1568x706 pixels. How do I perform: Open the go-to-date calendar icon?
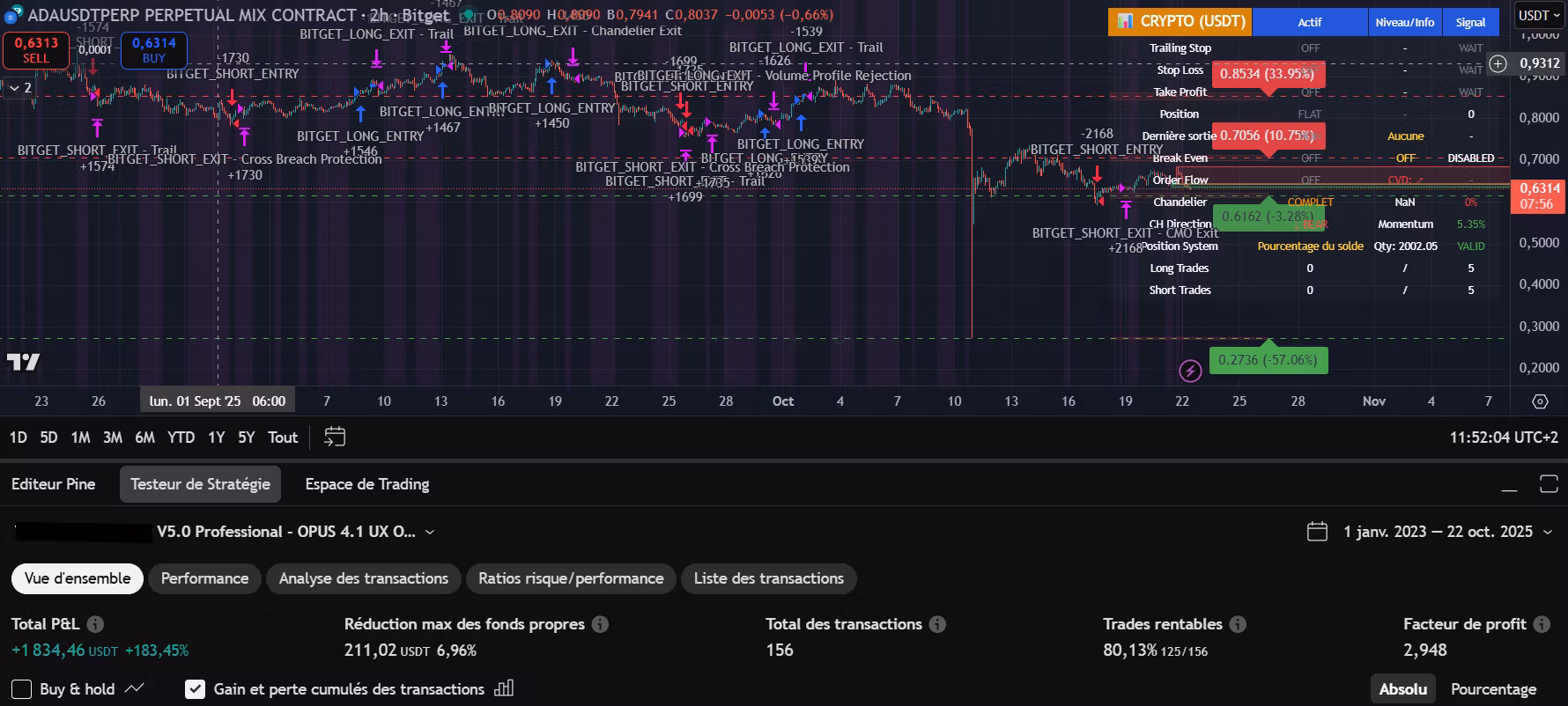[x=335, y=437]
